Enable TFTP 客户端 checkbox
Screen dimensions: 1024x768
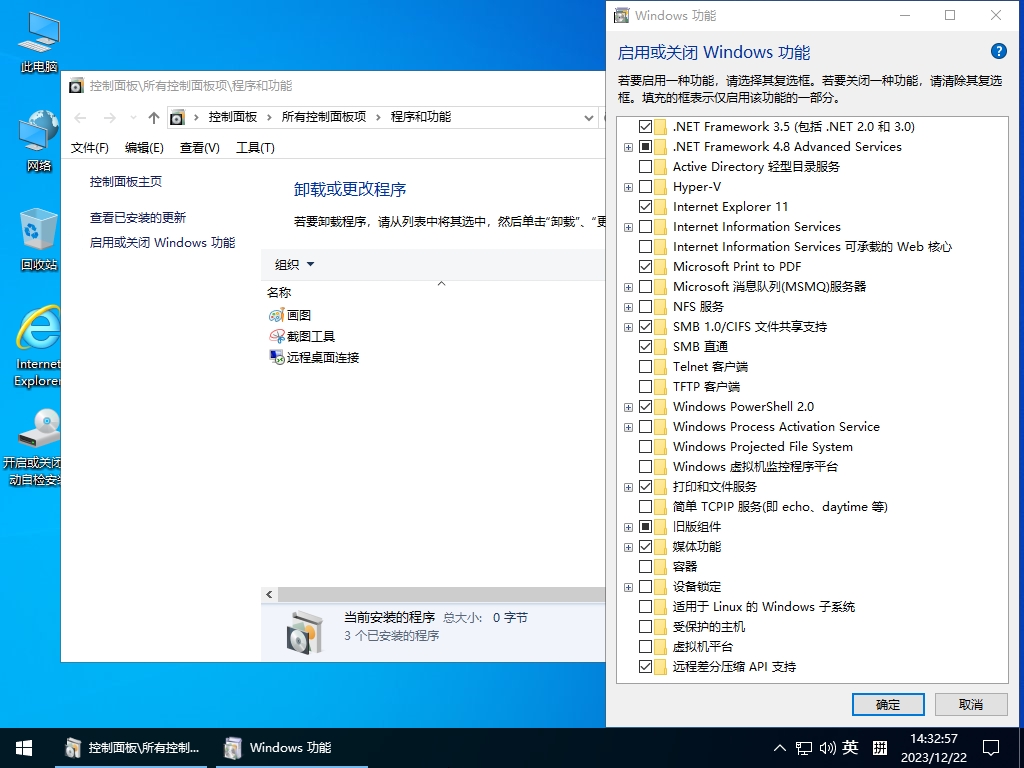pos(645,387)
